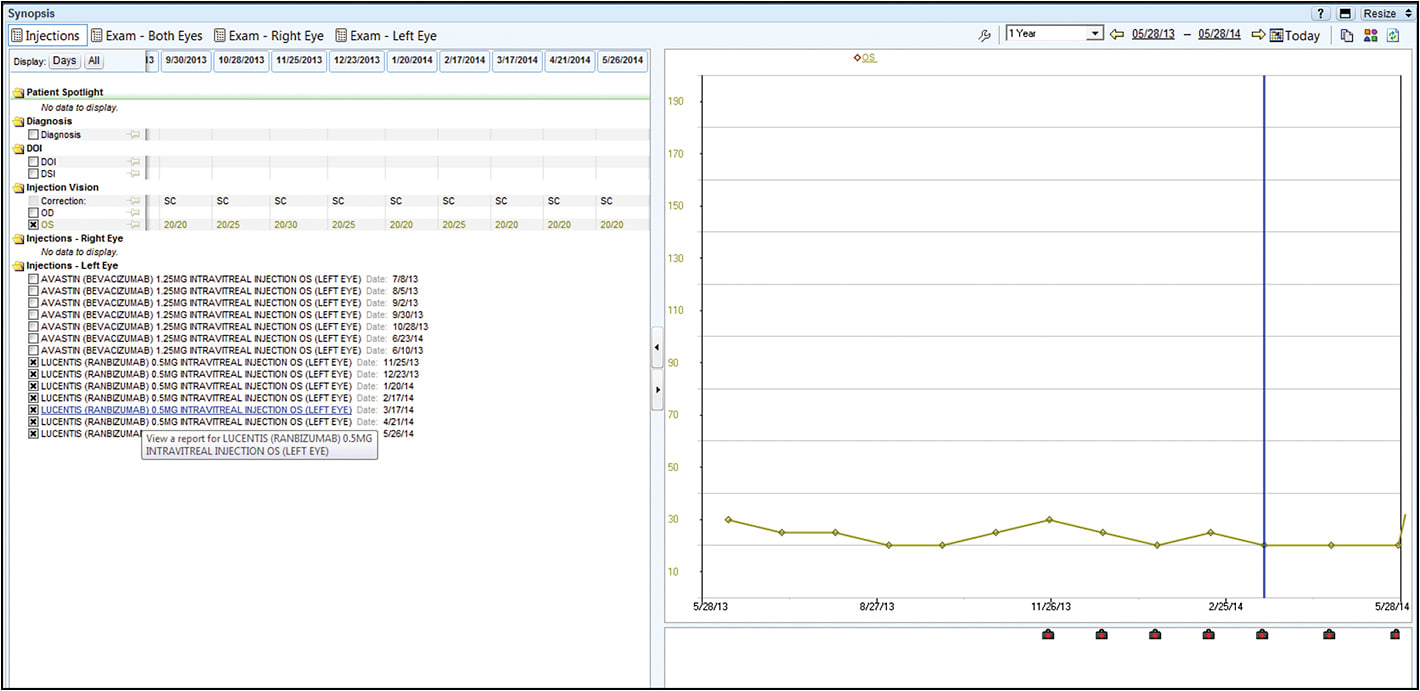Click the question mark help button
1420x691 pixels.
(x=1321, y=13)
